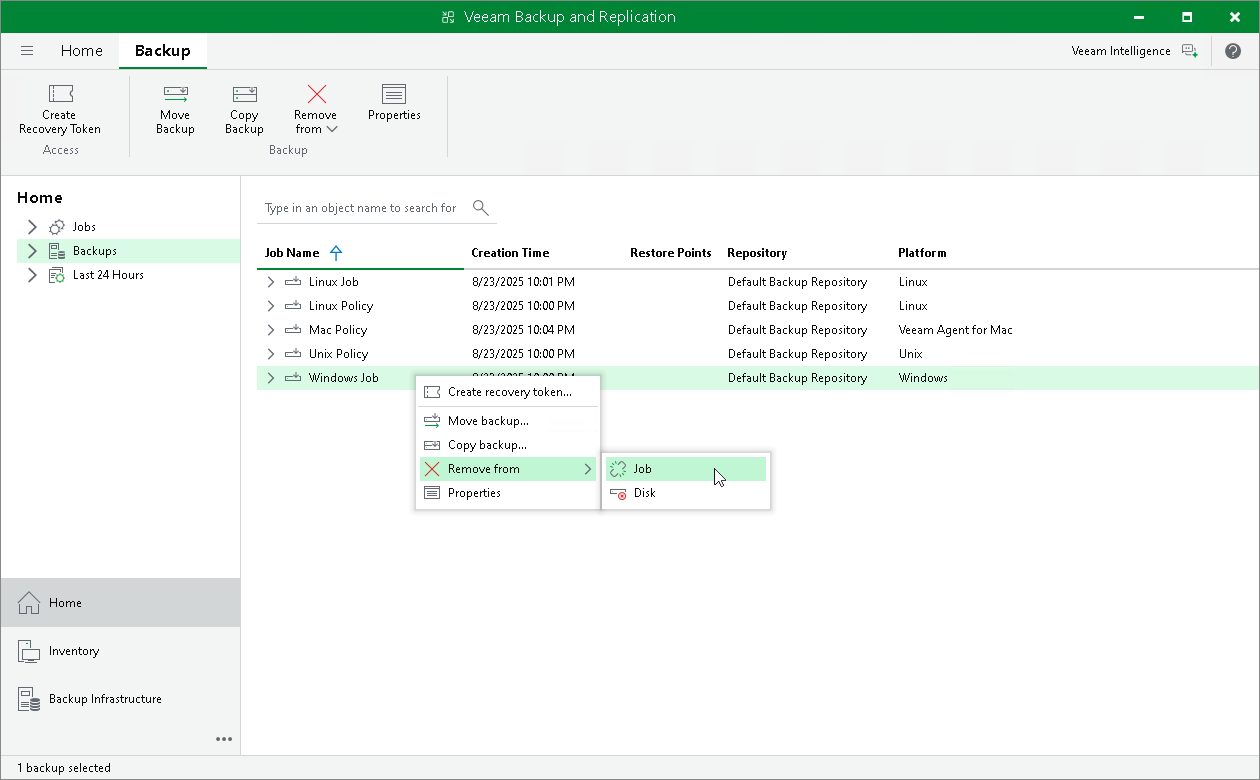Click the navigation pane more options dots
Image resolution: width=1260 pixels, height=780 pixels.
pyautogui.click(x=224, y=740)
